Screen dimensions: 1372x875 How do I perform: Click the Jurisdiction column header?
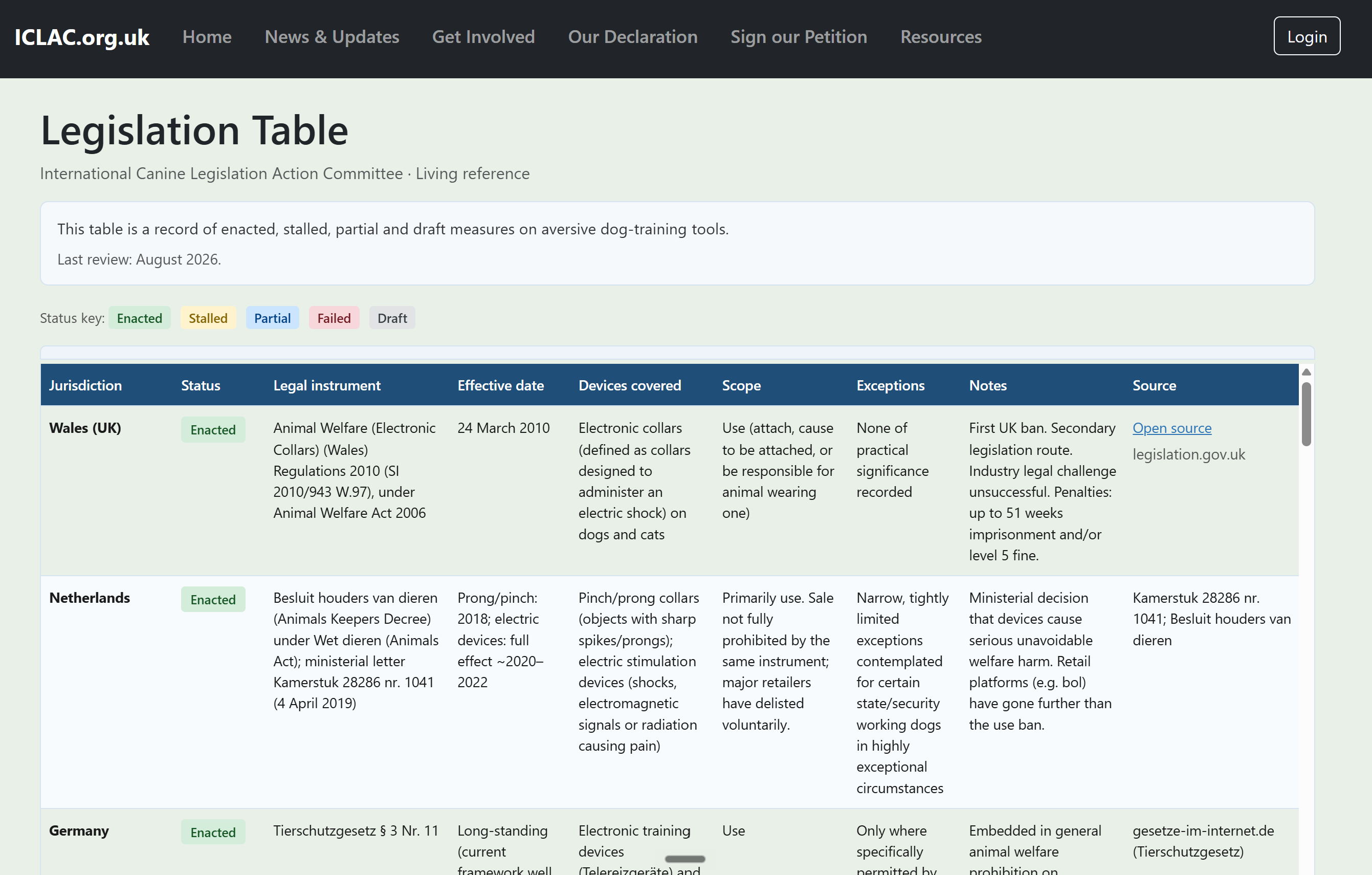click(85, 385)
